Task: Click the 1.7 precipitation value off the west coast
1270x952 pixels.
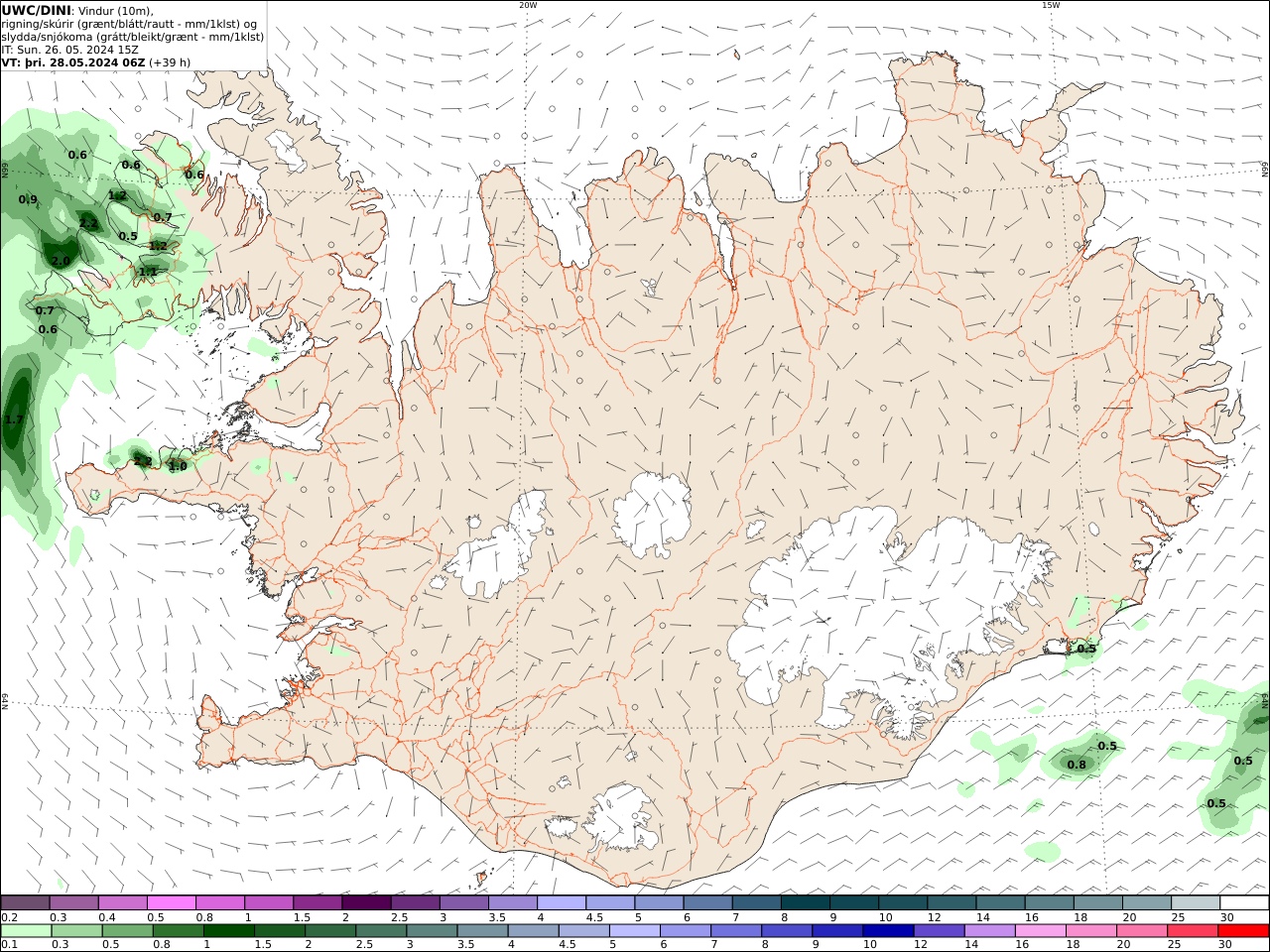Action: point(14,419)
